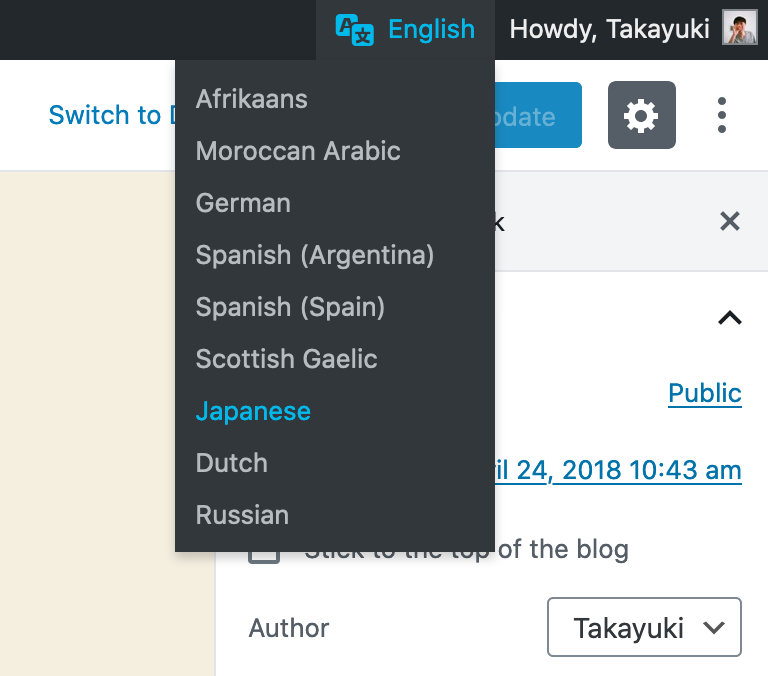This screenshot has height=676, width=768.
Task: Click Howdy, Takayuki account menu
Action: [610, 29]
